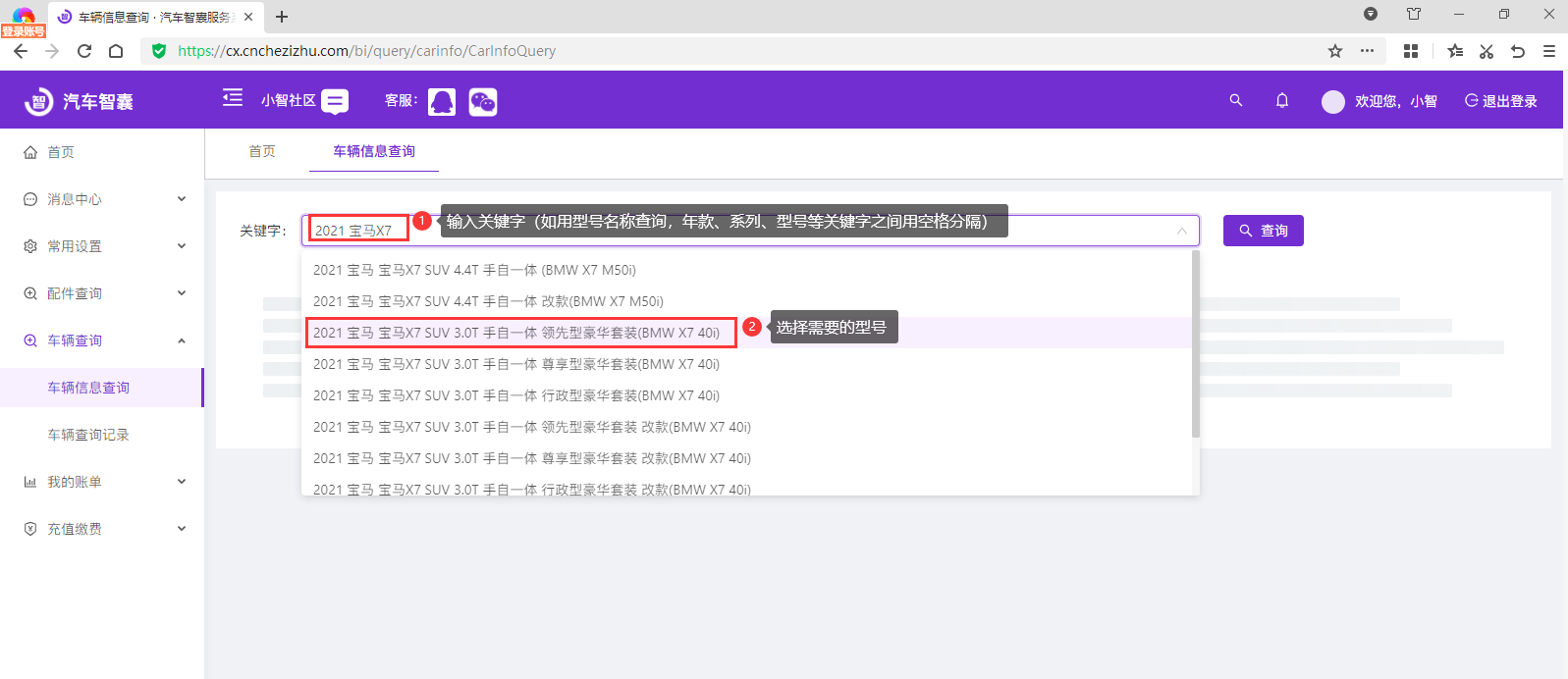Collapse the sidebar with the menu fold icon
This screenshot has width=1568, height=679.
coord(233,97)
